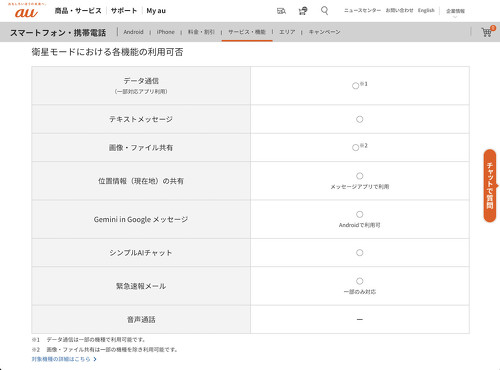
Task: Click the online shop cart-with-question icon
Action: point(303,11)
